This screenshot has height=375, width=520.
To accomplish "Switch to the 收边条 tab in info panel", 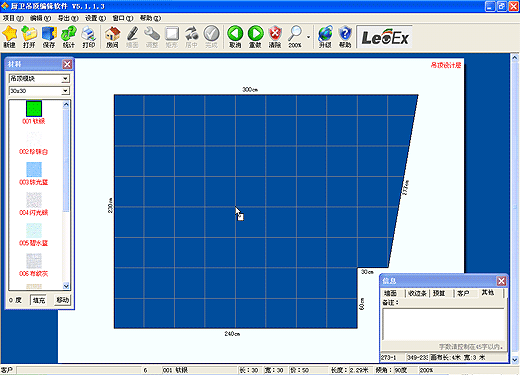I will pyautogui.click(x=417, y=293).
